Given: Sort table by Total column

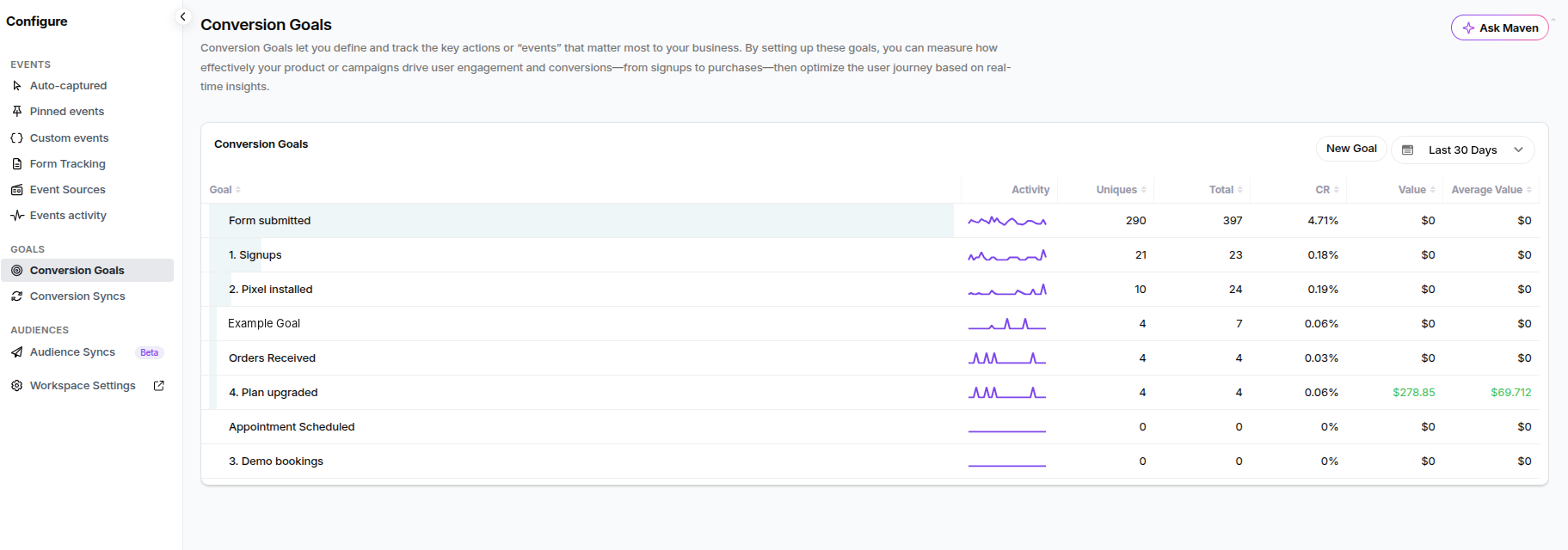Looking at the screenshot, I should click(1226, 190).
